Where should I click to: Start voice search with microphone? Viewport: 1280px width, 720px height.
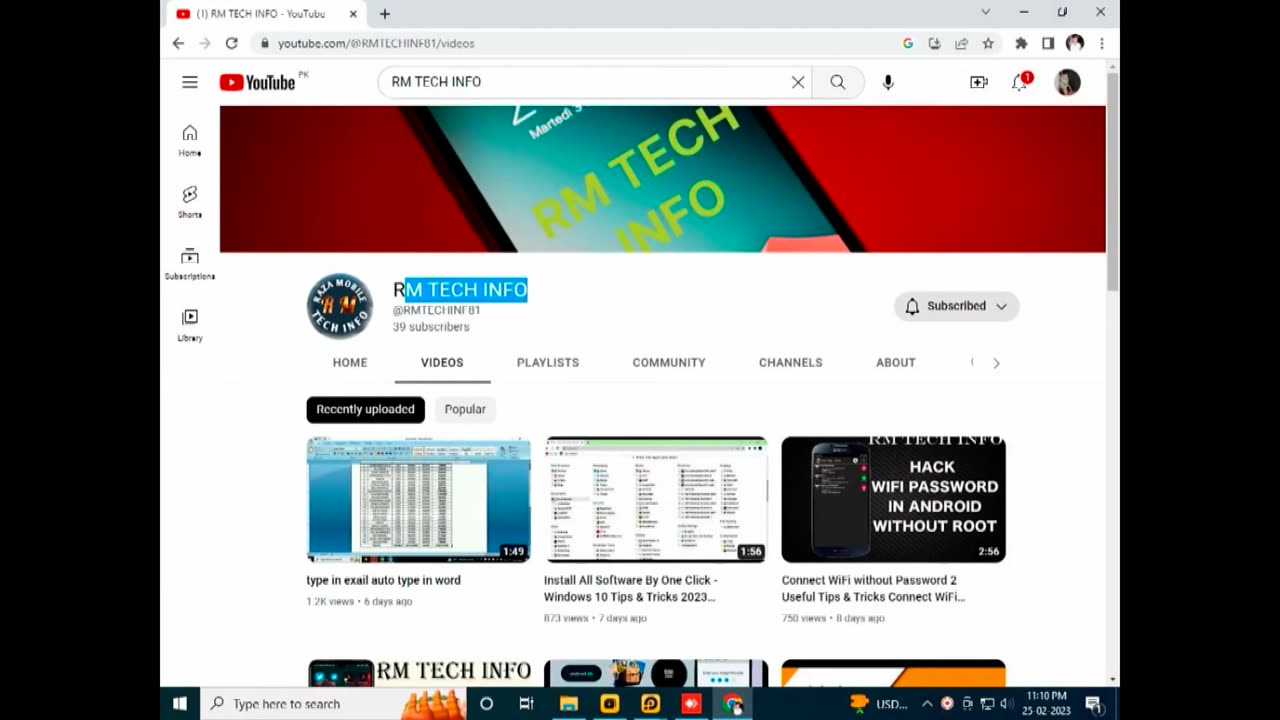[888, 82]
